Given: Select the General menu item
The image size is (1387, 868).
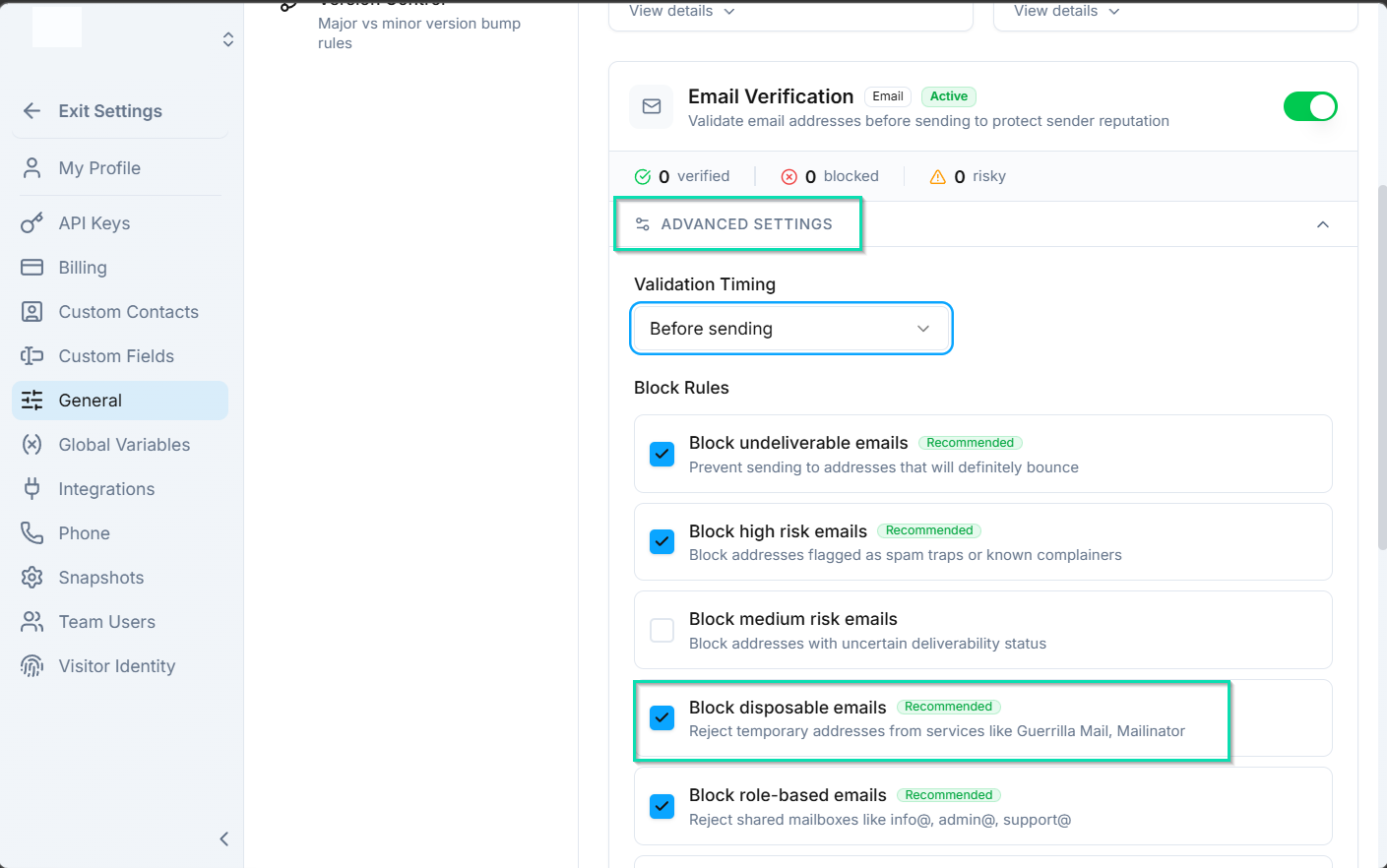Looking at the screenshot, I should tap(120, 401).
